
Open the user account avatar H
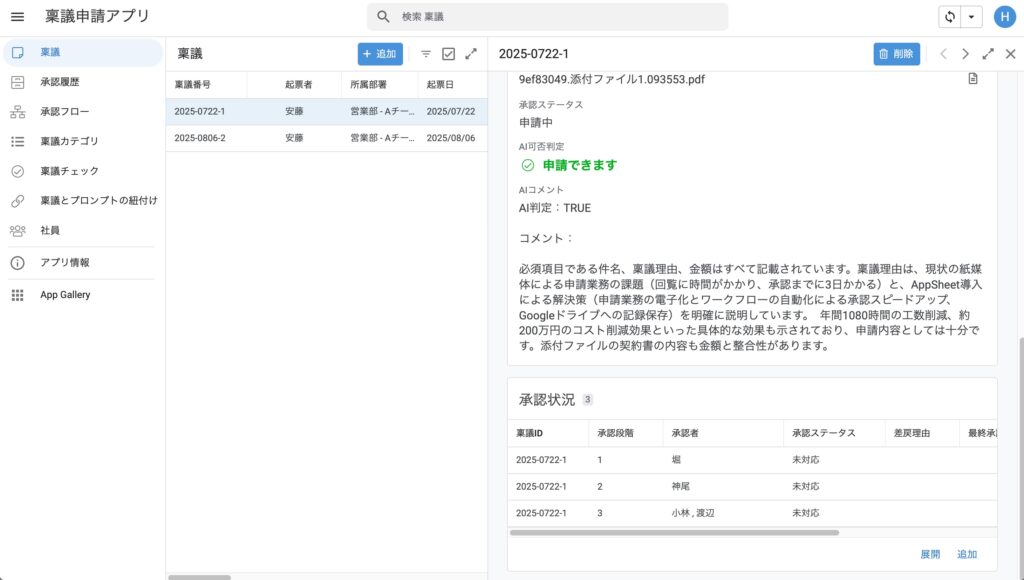1004,17
